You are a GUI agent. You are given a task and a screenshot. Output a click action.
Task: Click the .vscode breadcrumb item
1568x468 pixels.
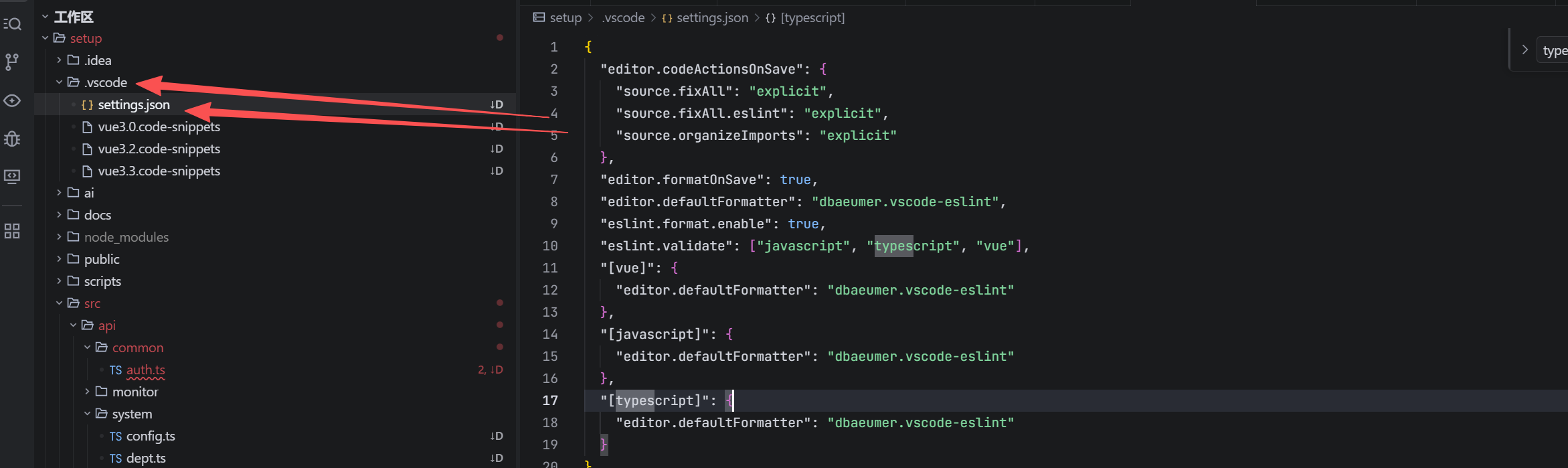point(623,17)
